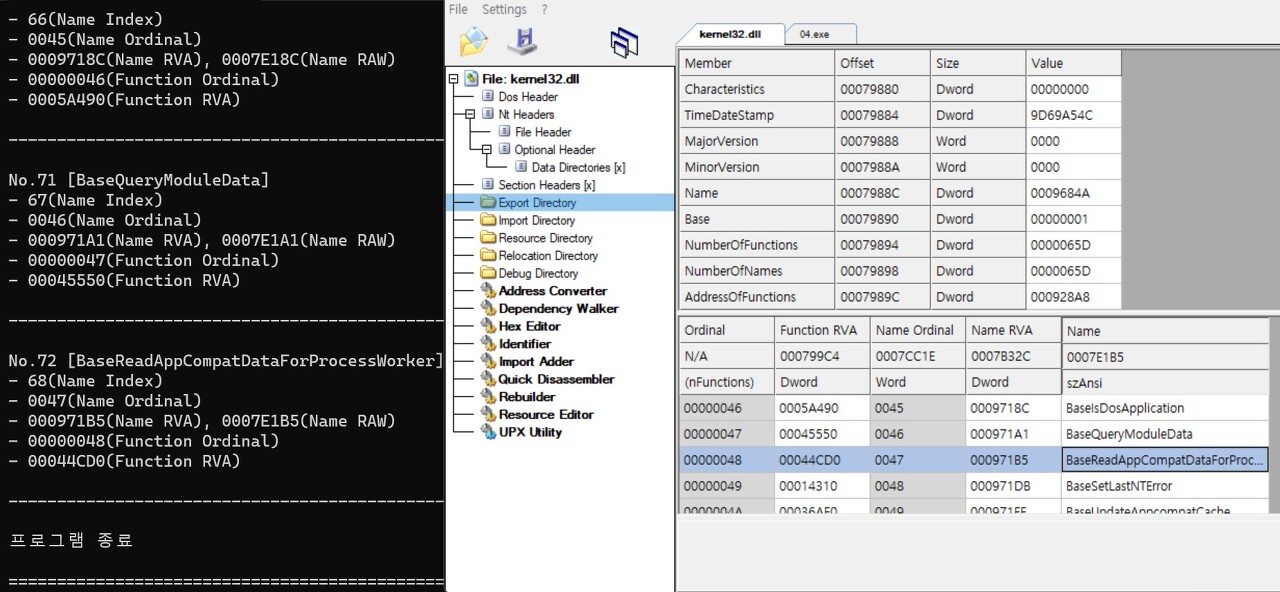1280x592 pixels.
Task: Launch the Address Converter tool icon
Action: tap(488, 290)
